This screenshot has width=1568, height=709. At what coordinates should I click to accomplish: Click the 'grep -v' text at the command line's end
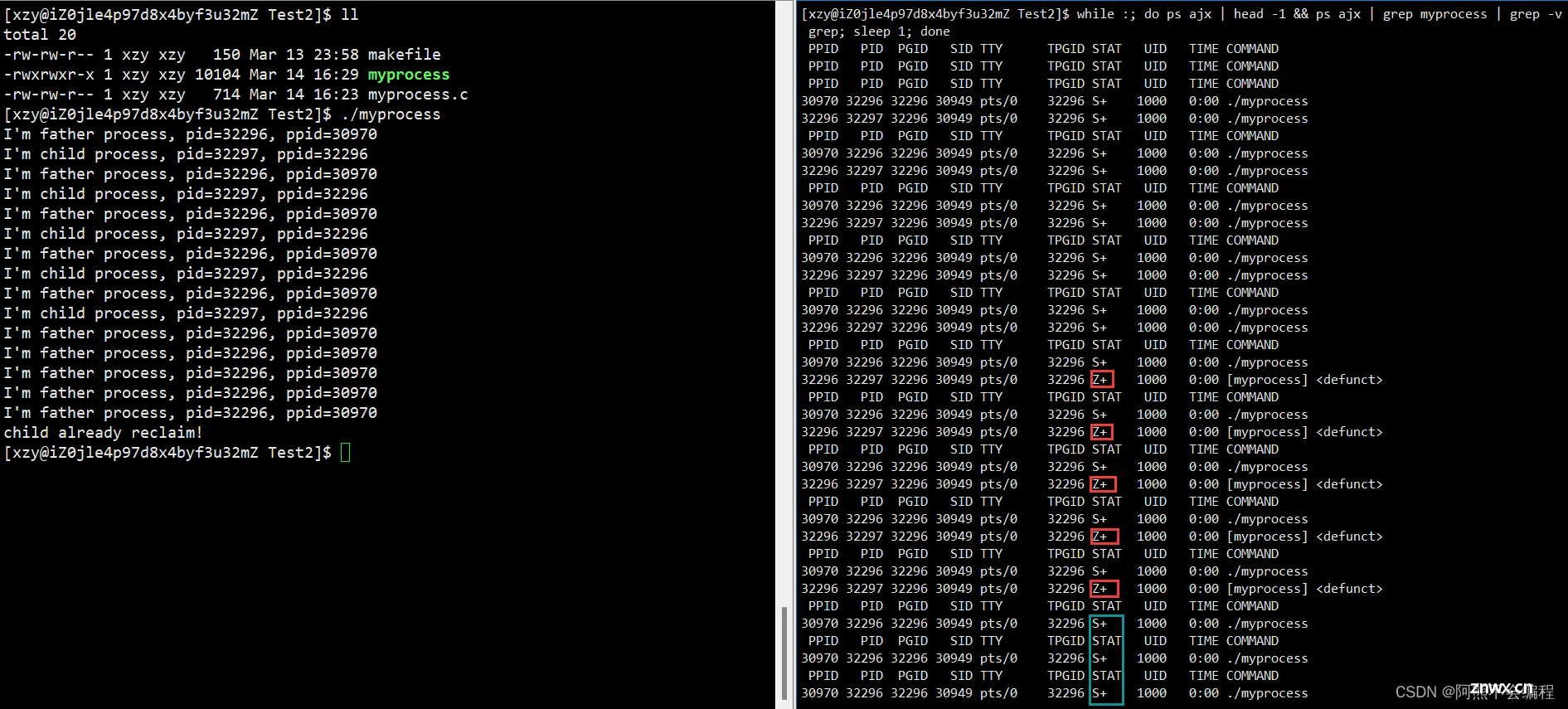(1536, 14)
